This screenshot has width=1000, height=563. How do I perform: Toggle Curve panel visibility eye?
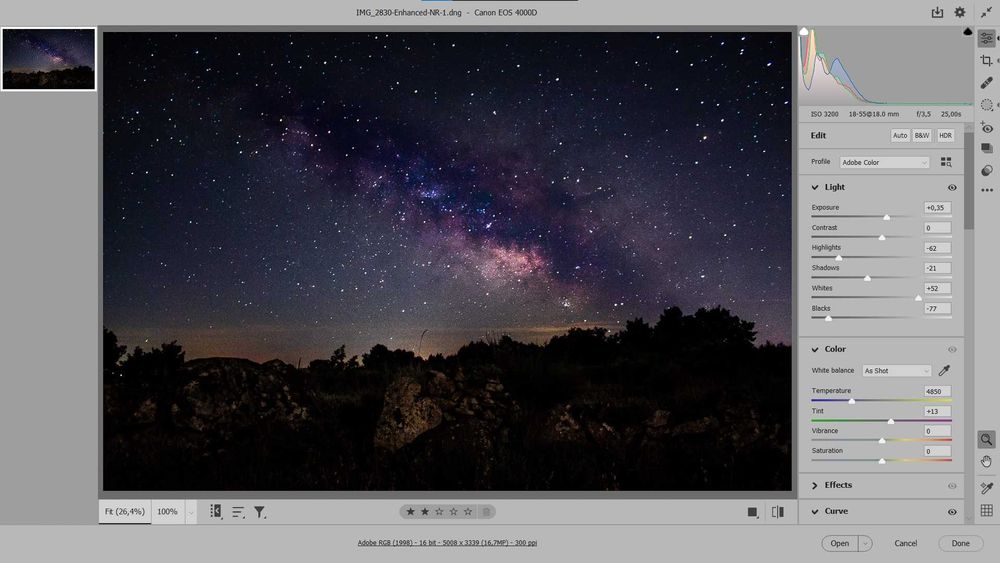(x=952, y=512)
